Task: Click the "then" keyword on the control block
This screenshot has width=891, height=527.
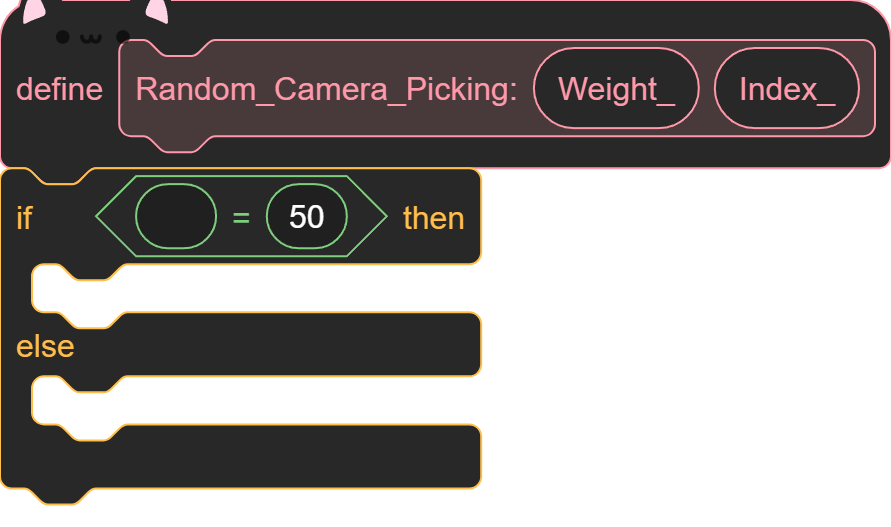Action: point(434,218)
